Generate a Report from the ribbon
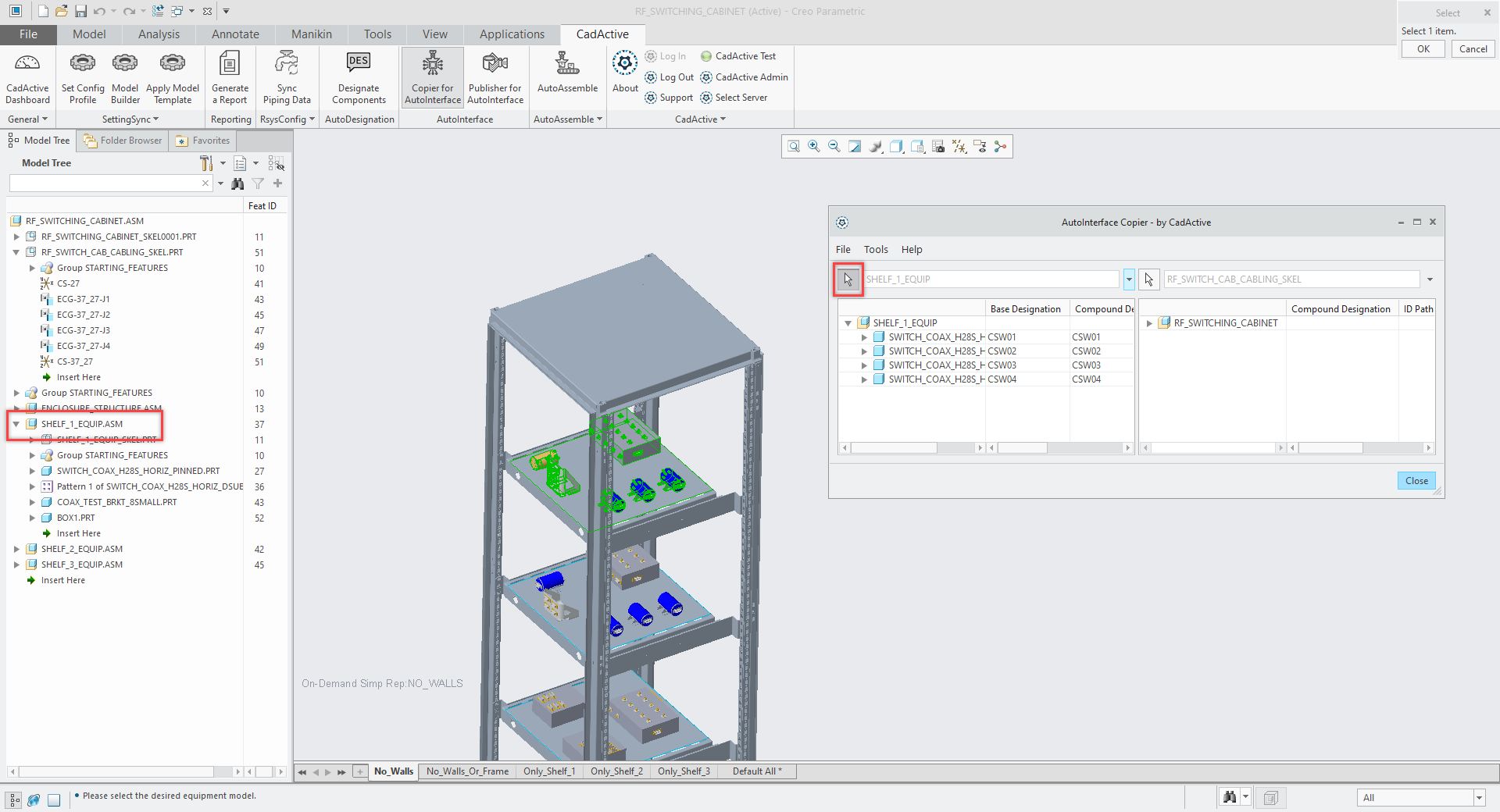The width and height of the screenshot is (1500, 812). click(x=230, y=77)
